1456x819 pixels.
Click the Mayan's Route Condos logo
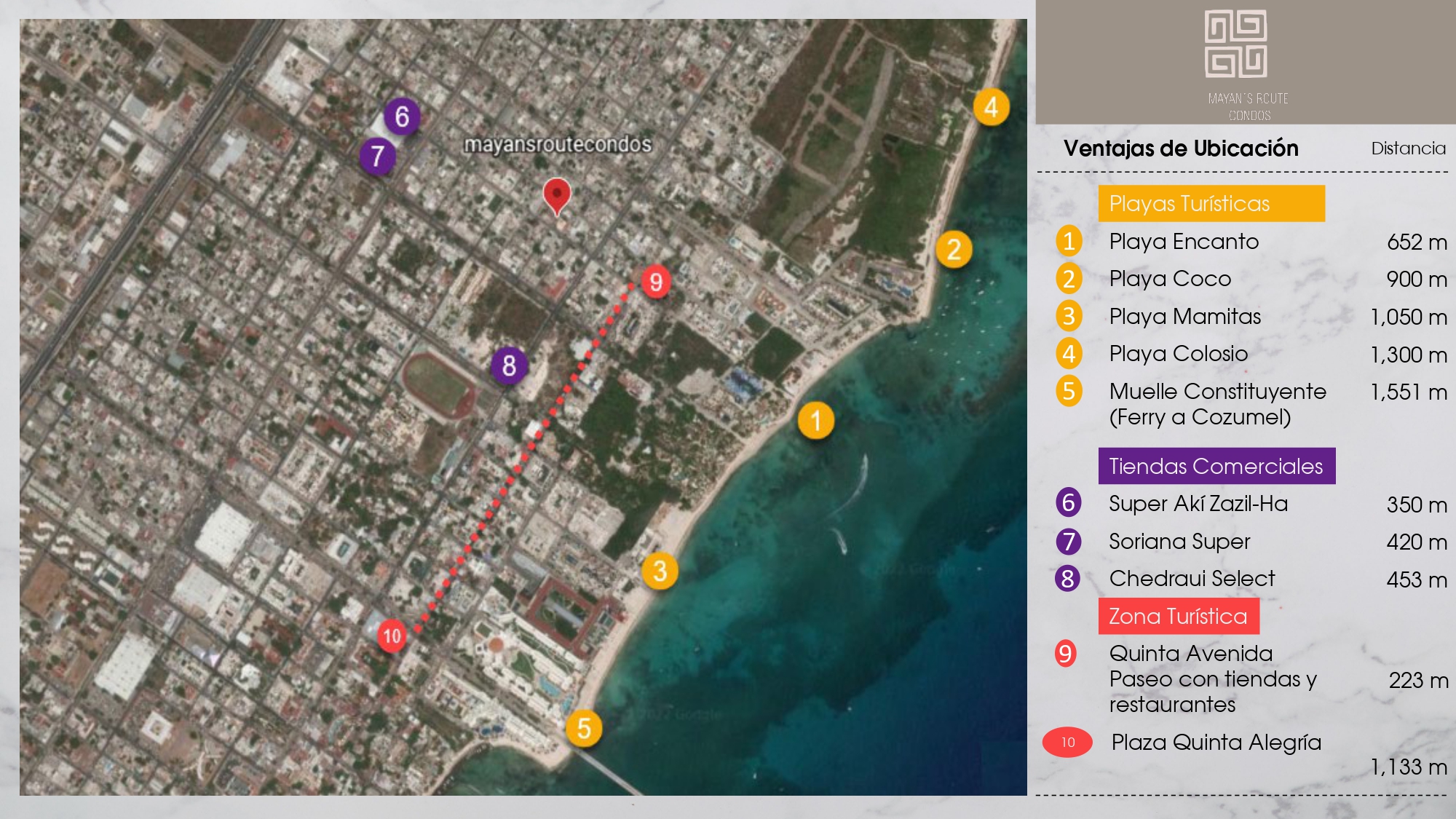pos(1236,44)
